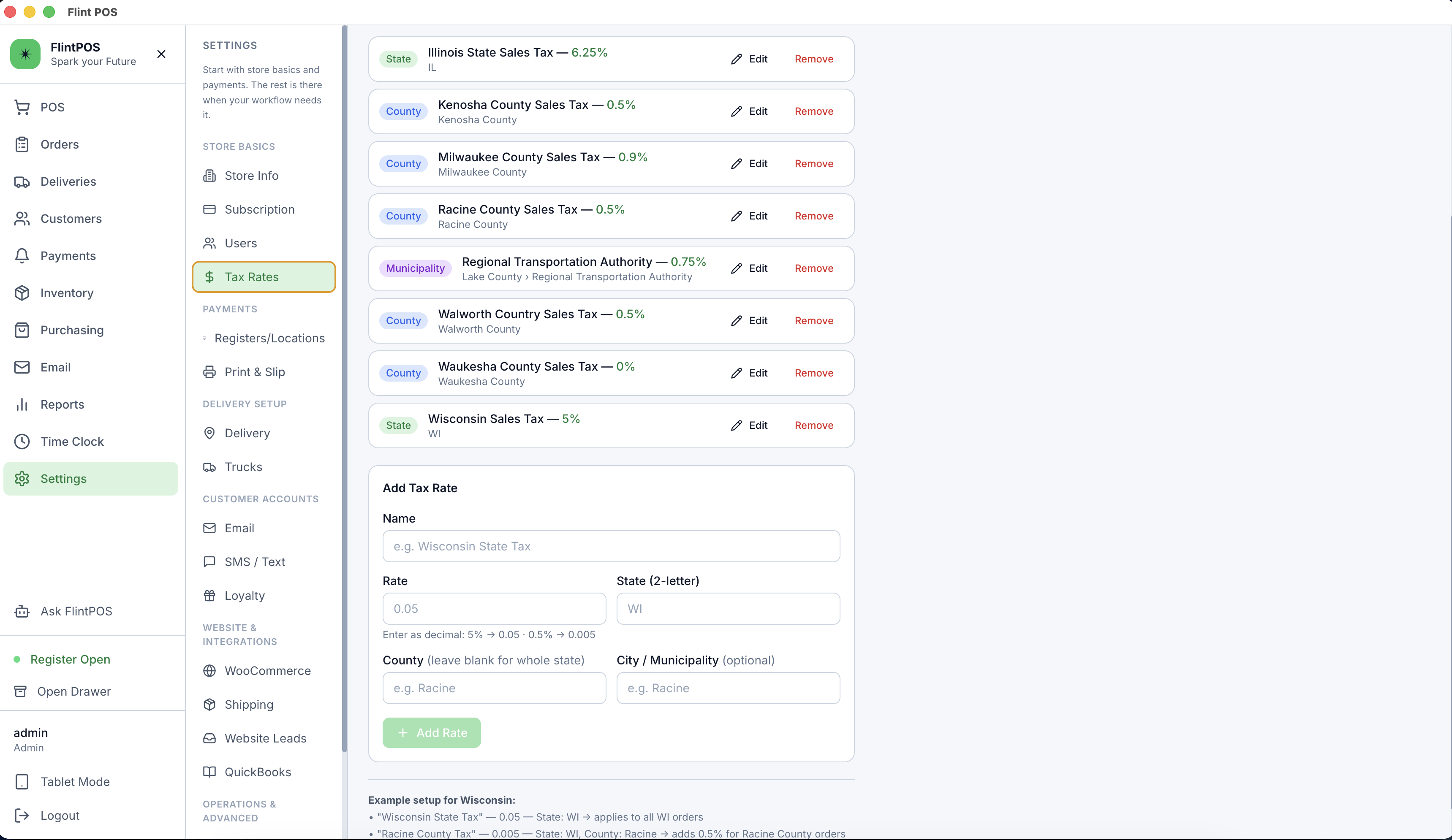Click the Trucks icon in the Settings menu
Screen dimensions: 1452x840
(210, 467)
